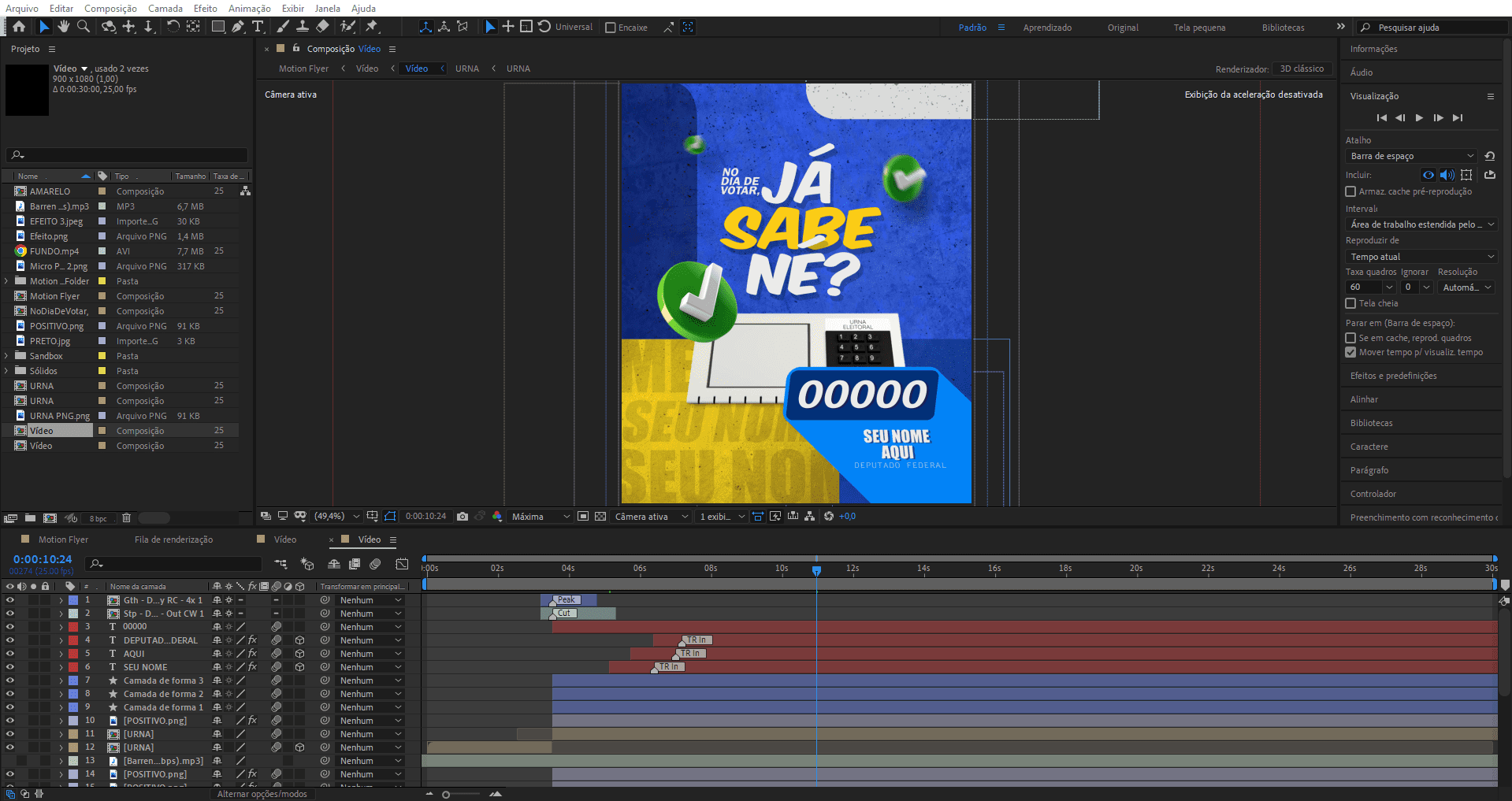Choose the Pen tool

[238, 27]
